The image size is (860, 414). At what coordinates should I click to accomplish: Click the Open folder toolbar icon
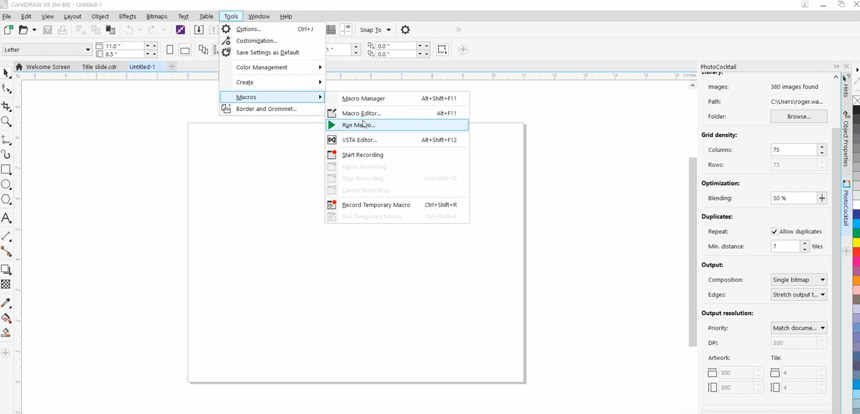tap(24, 30)
